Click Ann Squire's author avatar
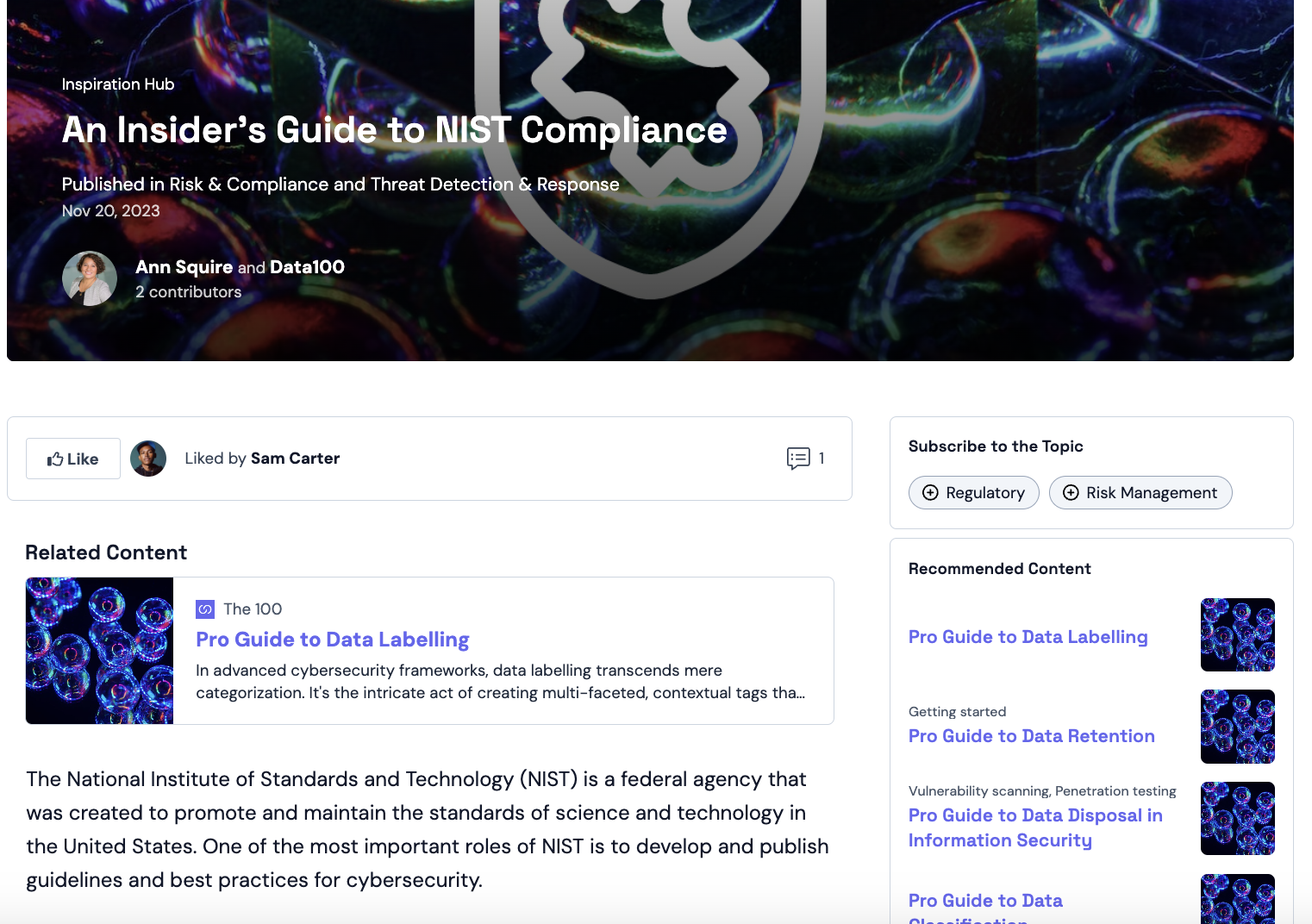1312x924 pixels. (x=90, y=278)
